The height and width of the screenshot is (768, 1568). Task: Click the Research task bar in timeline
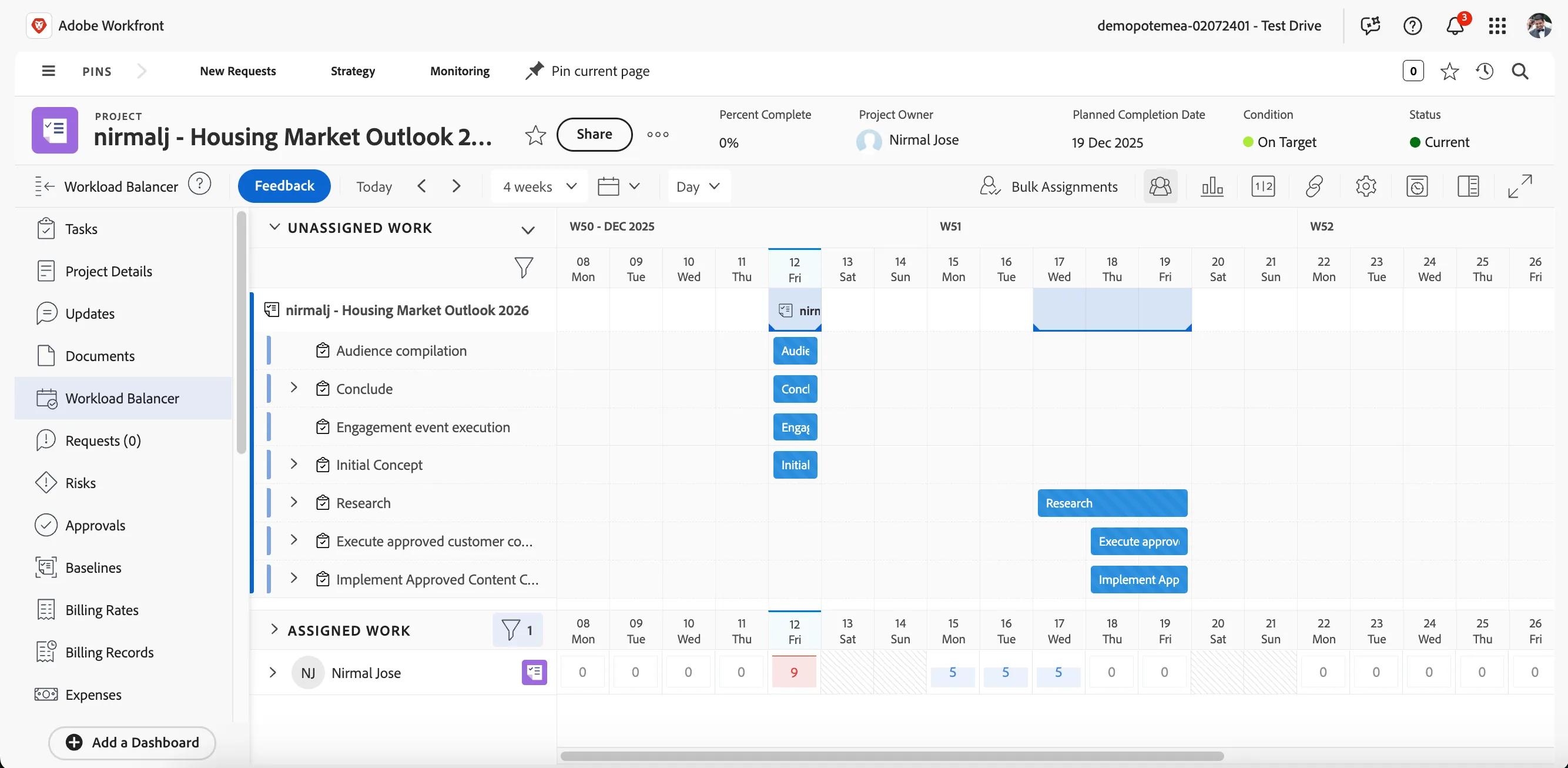click(x=1112, y=502)
